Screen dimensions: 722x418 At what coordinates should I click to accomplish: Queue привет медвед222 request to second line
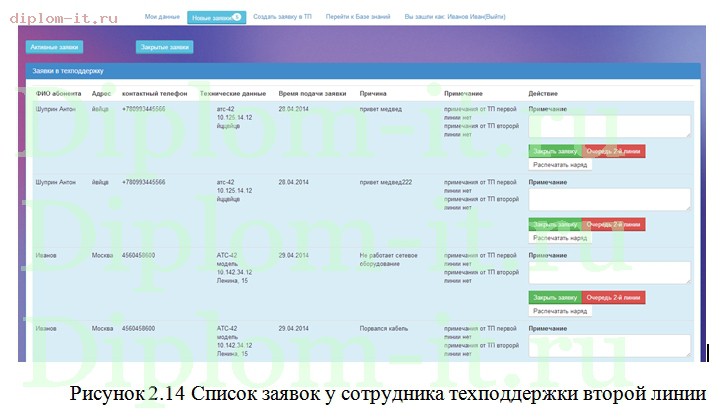(x=613, y=225)
